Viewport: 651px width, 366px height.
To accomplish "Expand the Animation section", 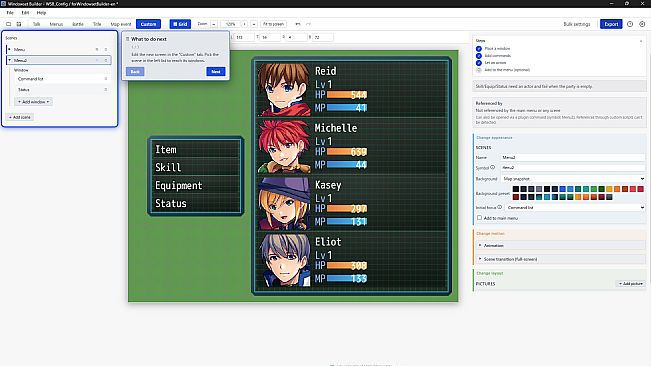I will point(560,245).
